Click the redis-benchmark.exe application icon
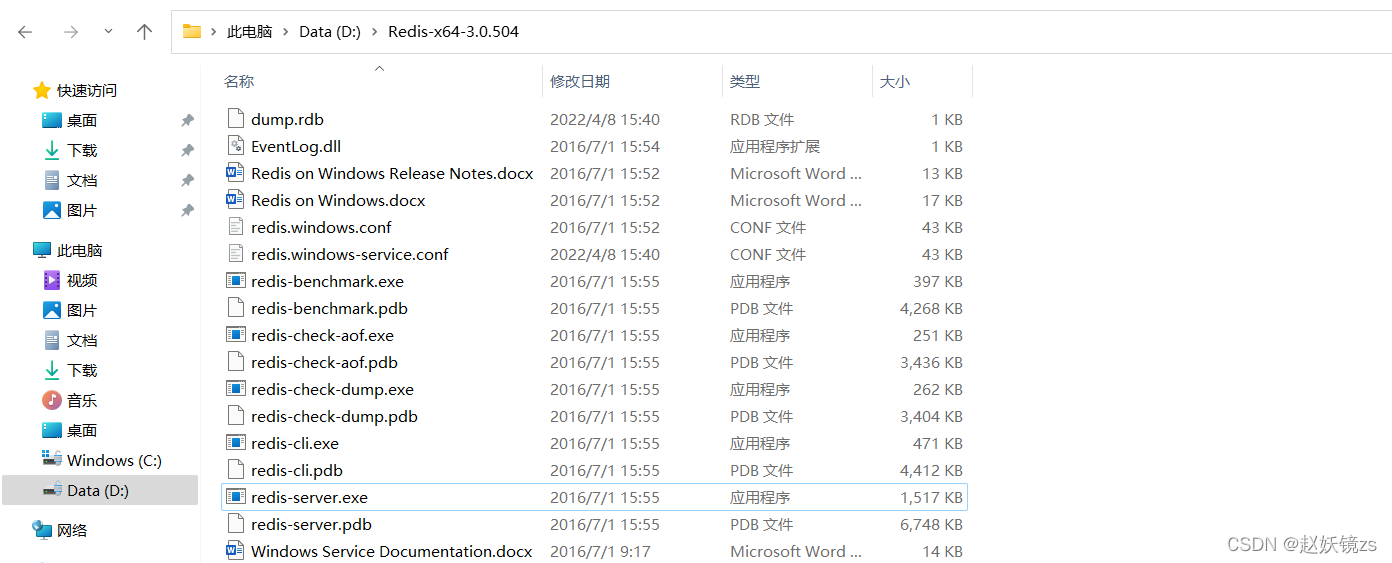Image resolution: width=1392 pixels, height=563 pixels. click(x=236, y=281)
